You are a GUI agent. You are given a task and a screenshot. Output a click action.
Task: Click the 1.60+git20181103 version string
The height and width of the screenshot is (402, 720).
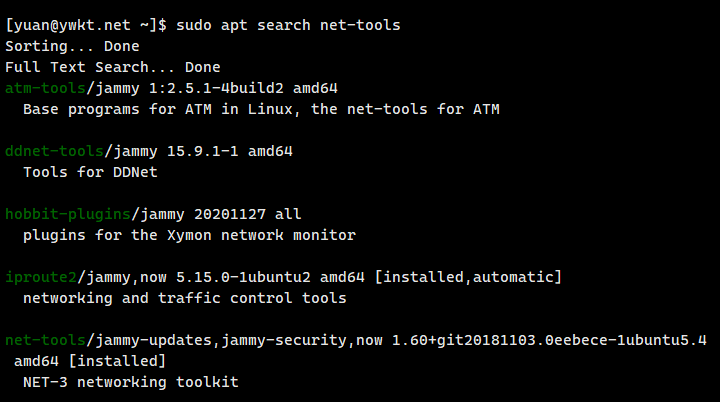click(x=549, y=340)
